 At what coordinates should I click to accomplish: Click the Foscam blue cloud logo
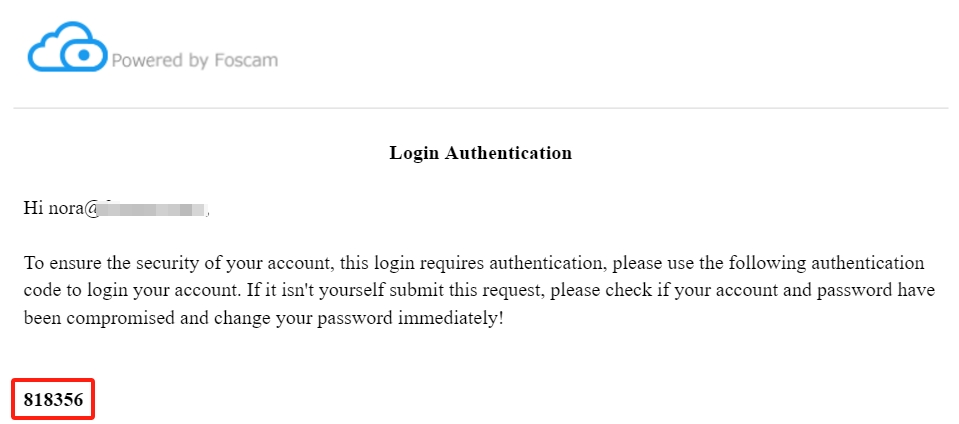pyautogui.click(x=68, y=47)
